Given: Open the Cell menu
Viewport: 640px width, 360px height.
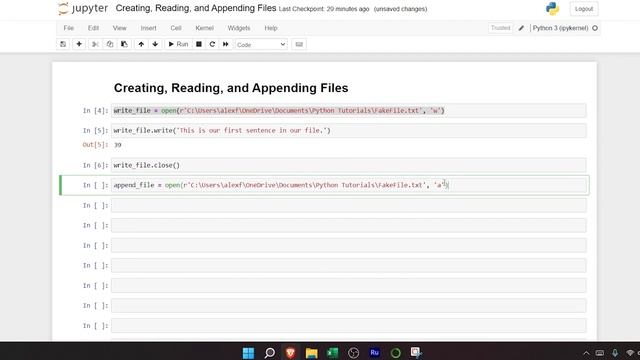Looking at the screenshot, I should (x=176, y=28).
